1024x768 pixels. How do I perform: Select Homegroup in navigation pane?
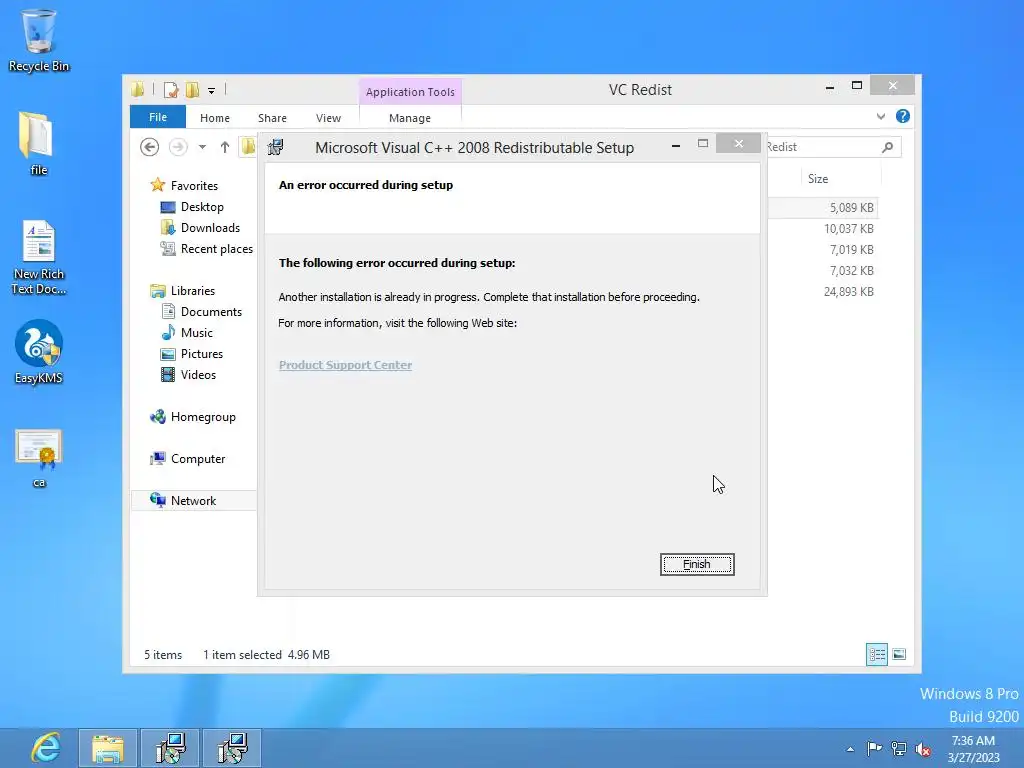(202, 417)
